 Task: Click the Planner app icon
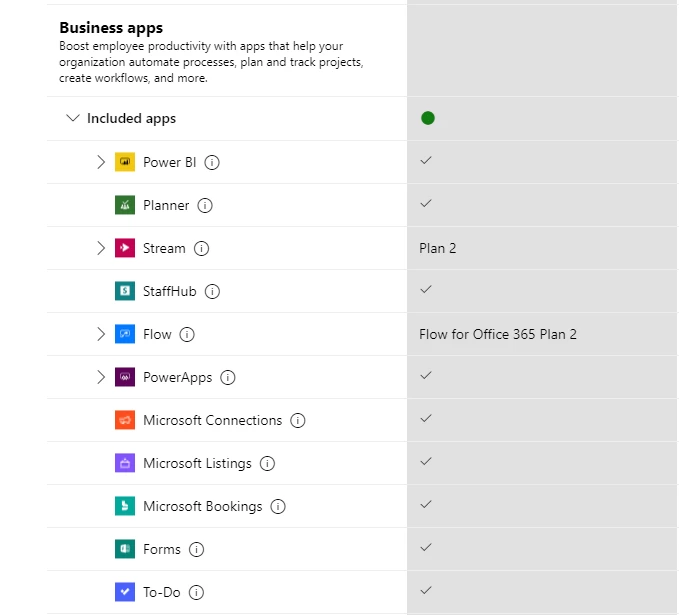[x=125, y=205]
